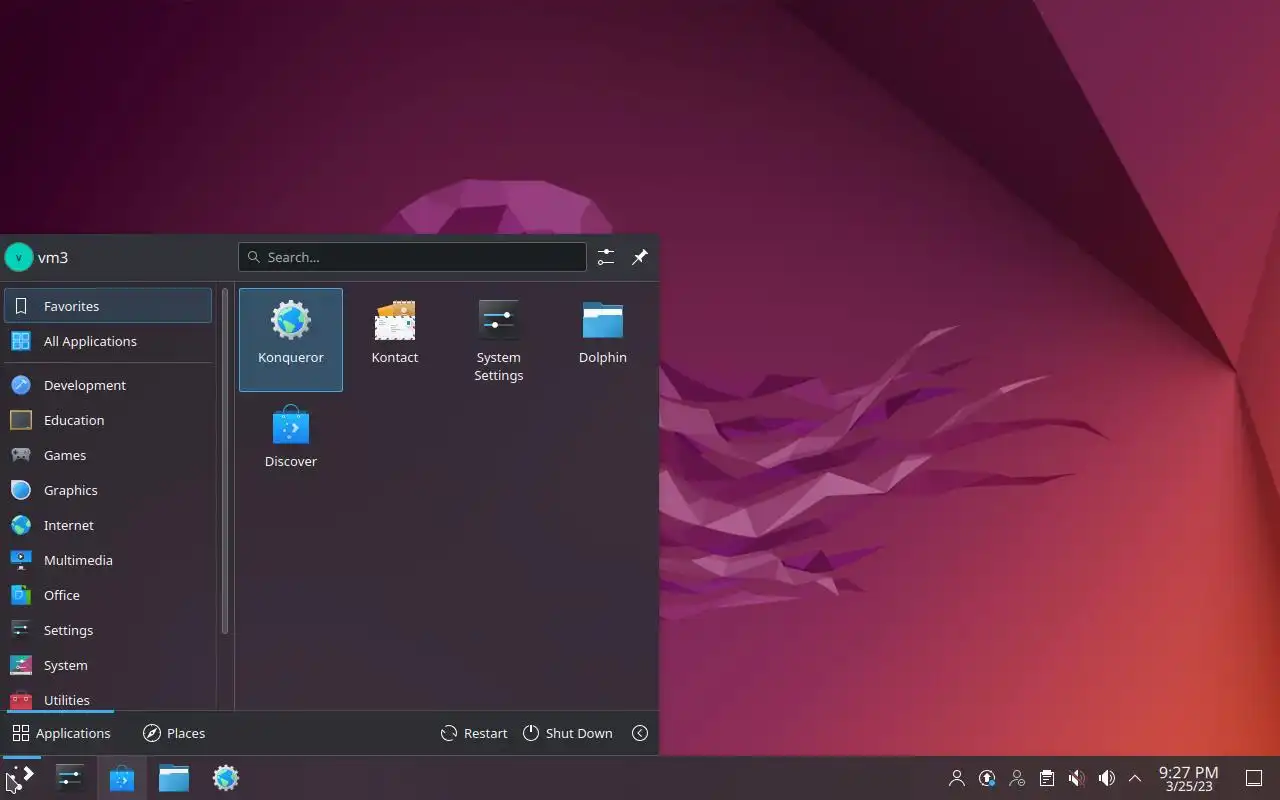The image size is (1280, 800).
Task: Toggle the application launcher in the taskbar
Action: coord(20,778)
